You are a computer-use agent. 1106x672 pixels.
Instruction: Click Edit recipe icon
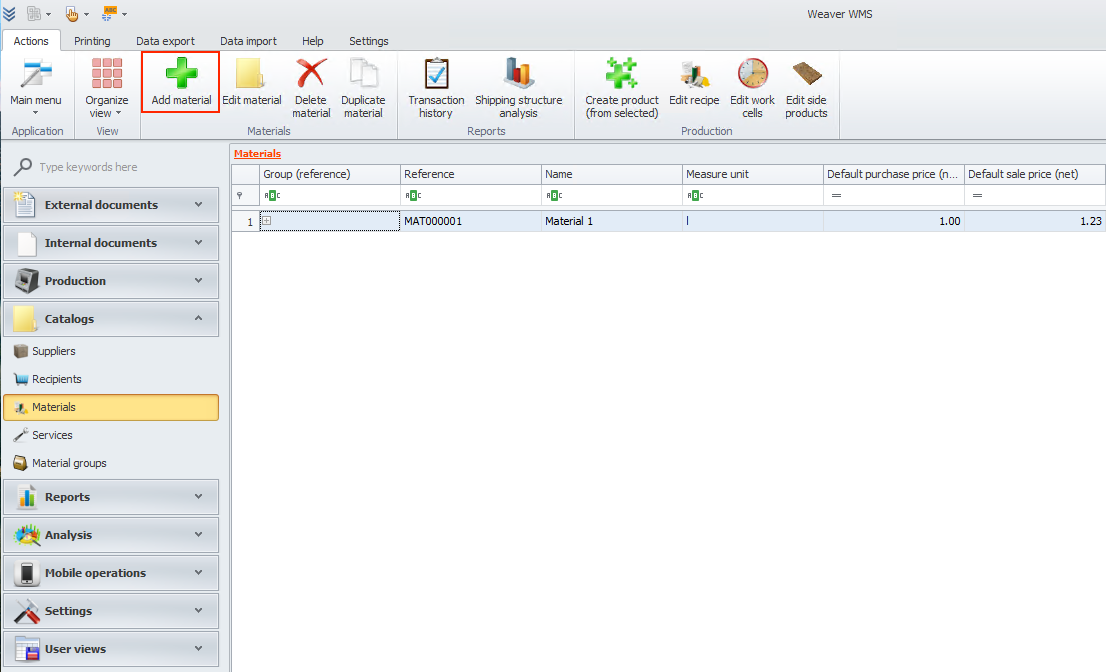(x=694, y=73)
